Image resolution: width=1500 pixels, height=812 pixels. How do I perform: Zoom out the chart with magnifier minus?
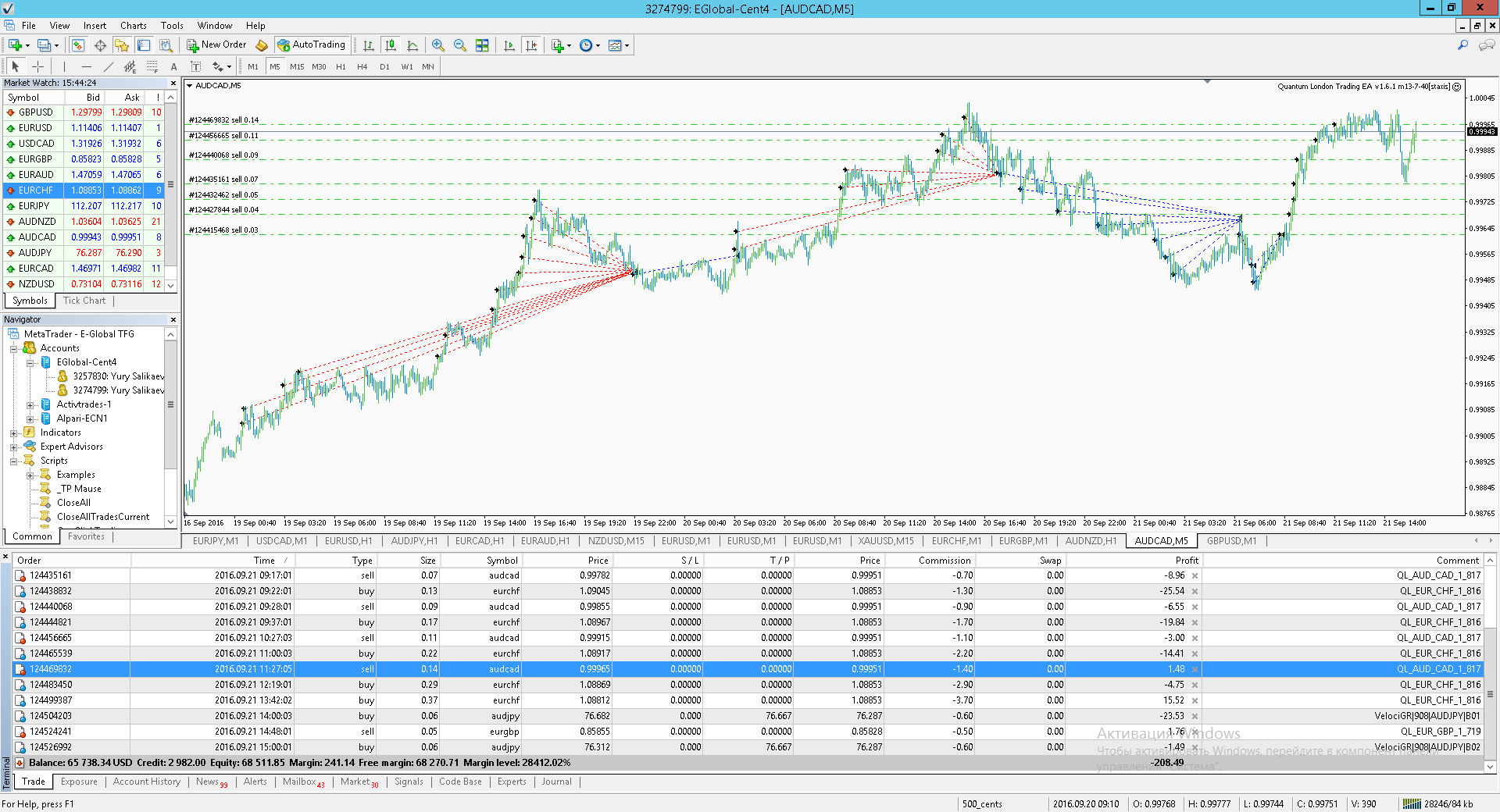(460, 45)
